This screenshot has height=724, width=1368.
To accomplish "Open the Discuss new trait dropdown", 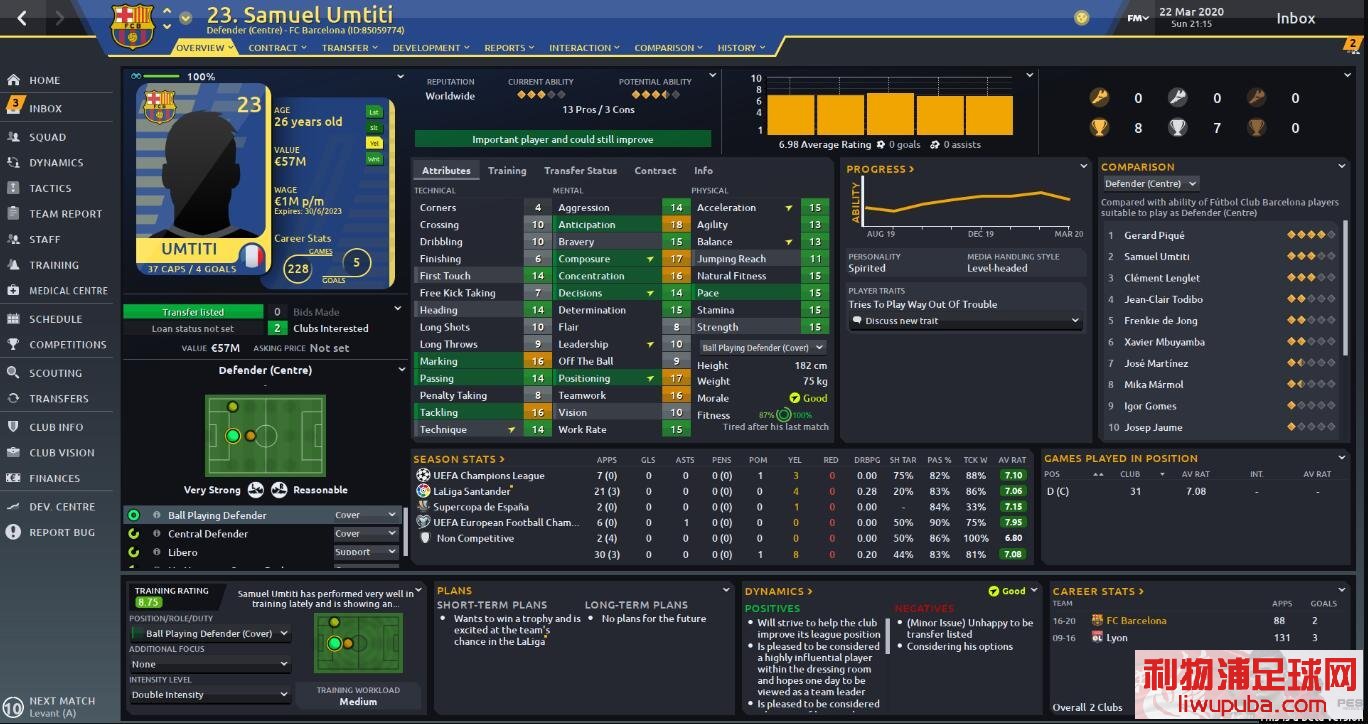I will click(965, 321).
